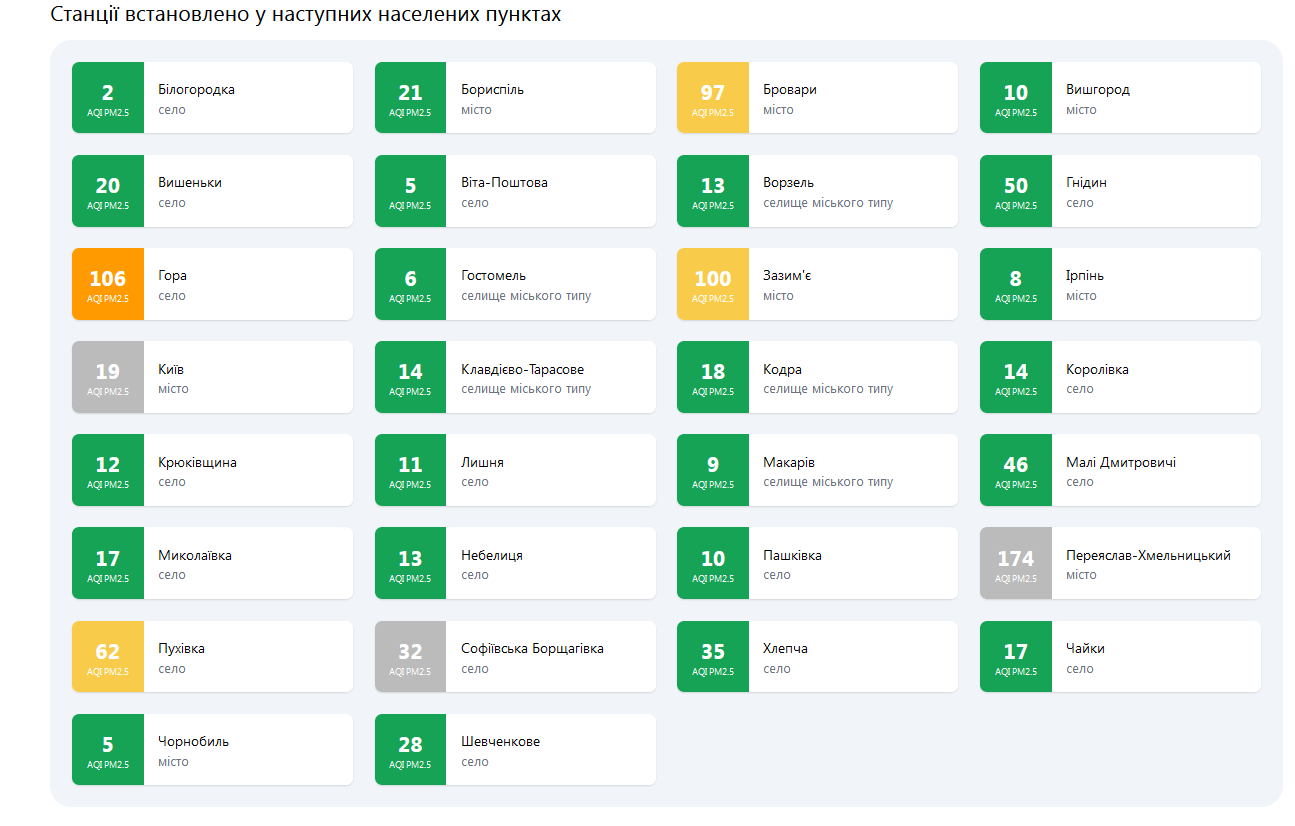Open the Шевченкове village card
The width and height of the screenshot is (1295, 826).
click(514, 750)
